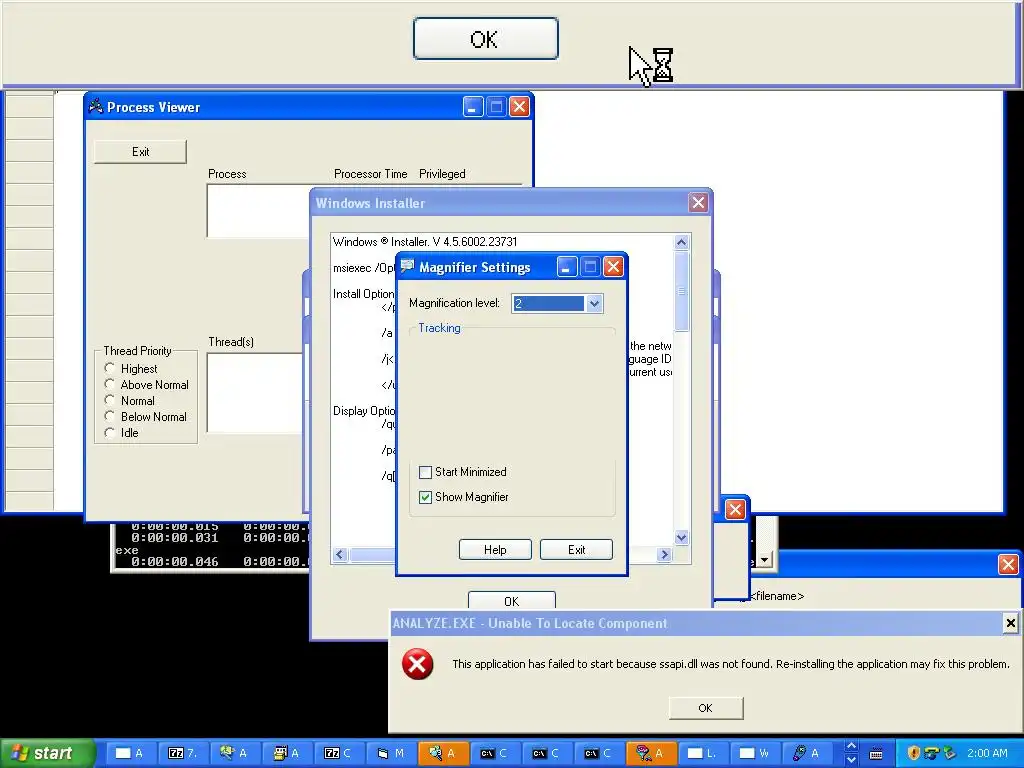Screen dimensions: 1024x768
Task: Click the Windows Installer horizontal scroll right arrow
Action: 664,554
